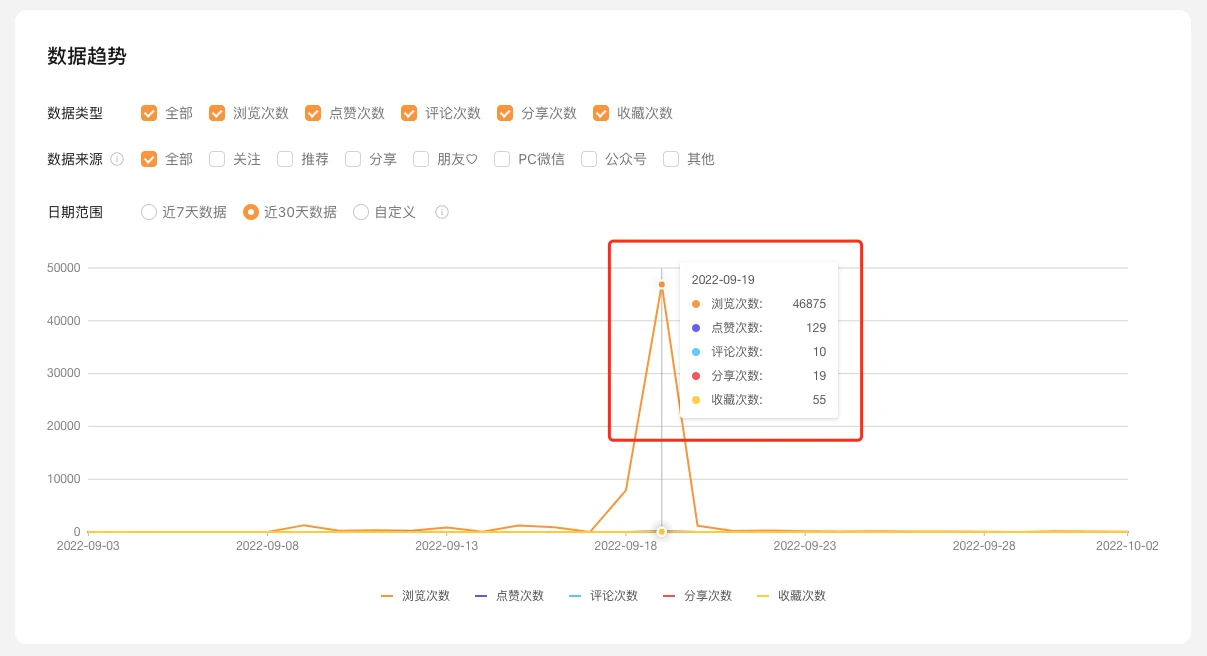1207x656 pixels.
Task: Uncheck 点赞次数 checkbox
Action: tap(313, 113)
